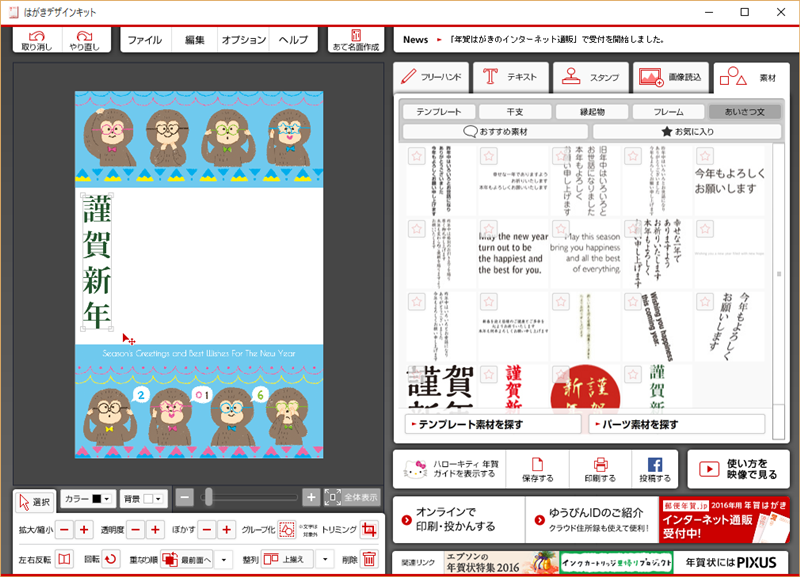
Task: Click the やり直し (redo) icon
Action: (87, 40)
